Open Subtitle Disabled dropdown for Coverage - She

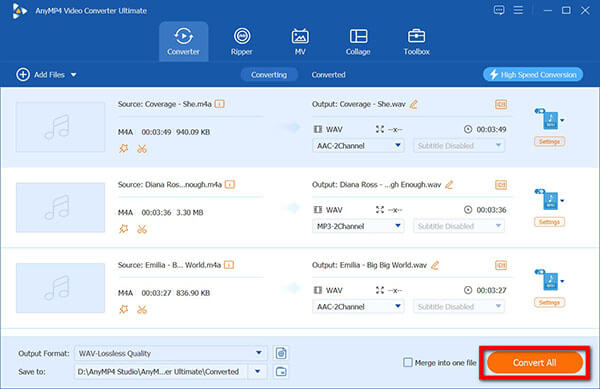pos(459,146)
